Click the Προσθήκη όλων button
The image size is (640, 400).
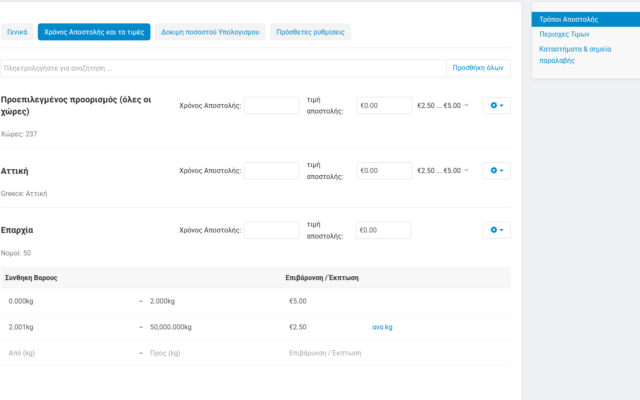[478, 68]
